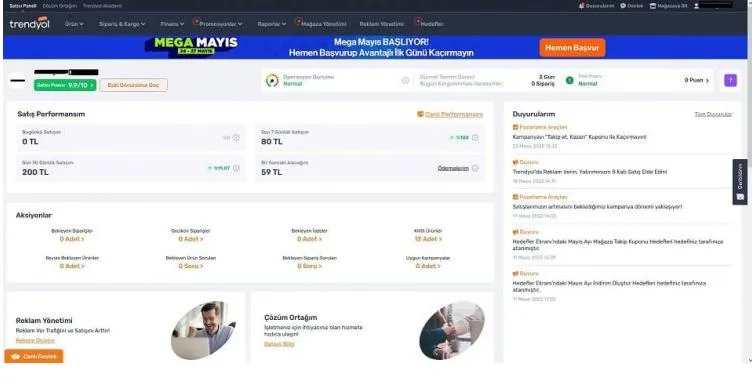Viewport: 752px width, 391px height.
Task: Open the Canlı Destek button
Action: point(34,356)
